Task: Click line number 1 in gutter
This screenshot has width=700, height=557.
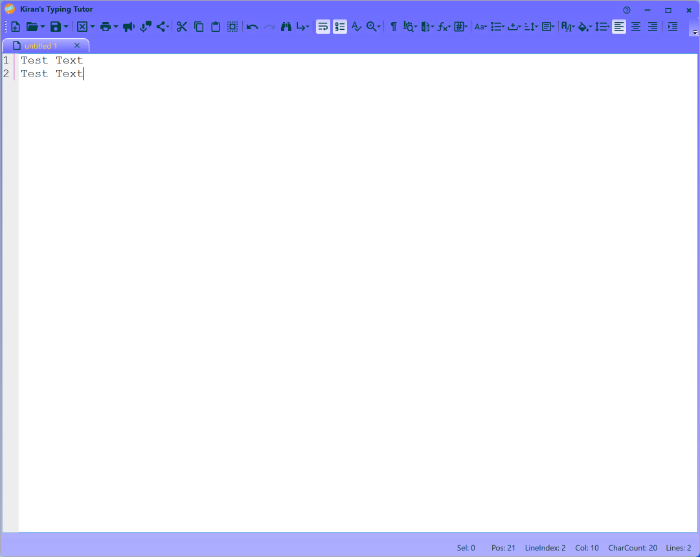Action: tap(6, 60)
